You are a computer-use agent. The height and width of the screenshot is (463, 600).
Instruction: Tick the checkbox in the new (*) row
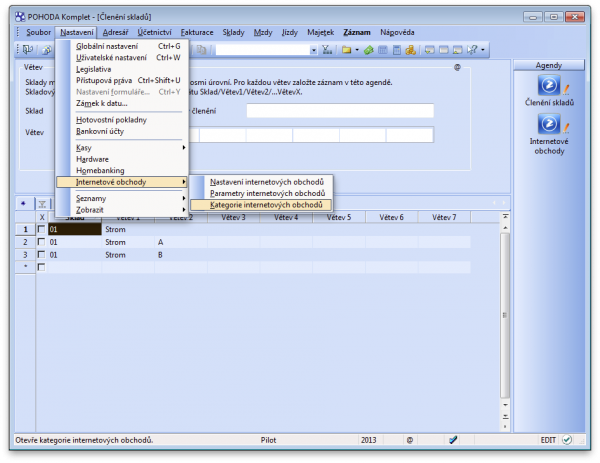coord(41,267)
